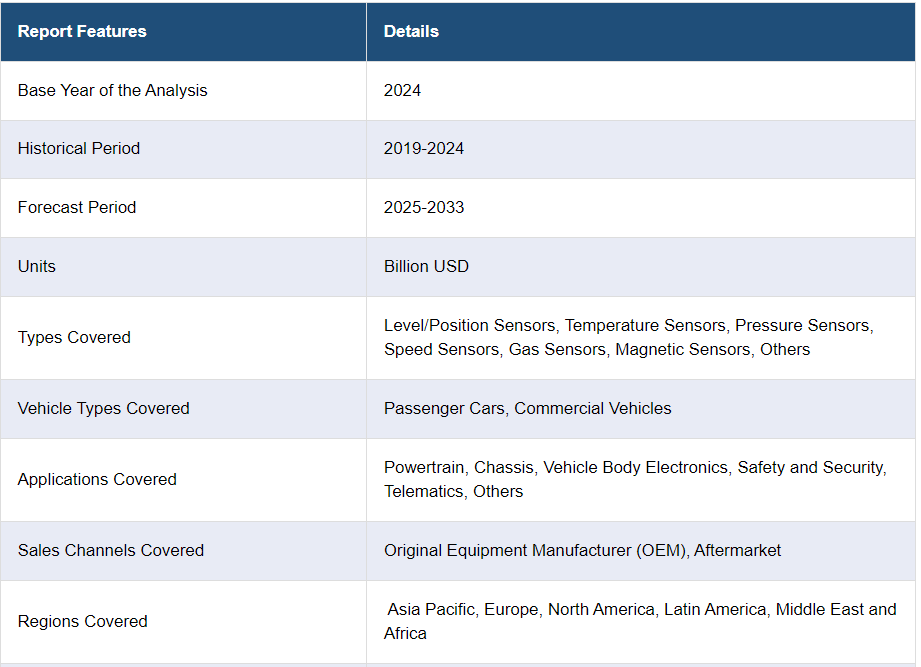
Task: Click the 2025-2033 forecast value
Action: click(x=424, y=207)
